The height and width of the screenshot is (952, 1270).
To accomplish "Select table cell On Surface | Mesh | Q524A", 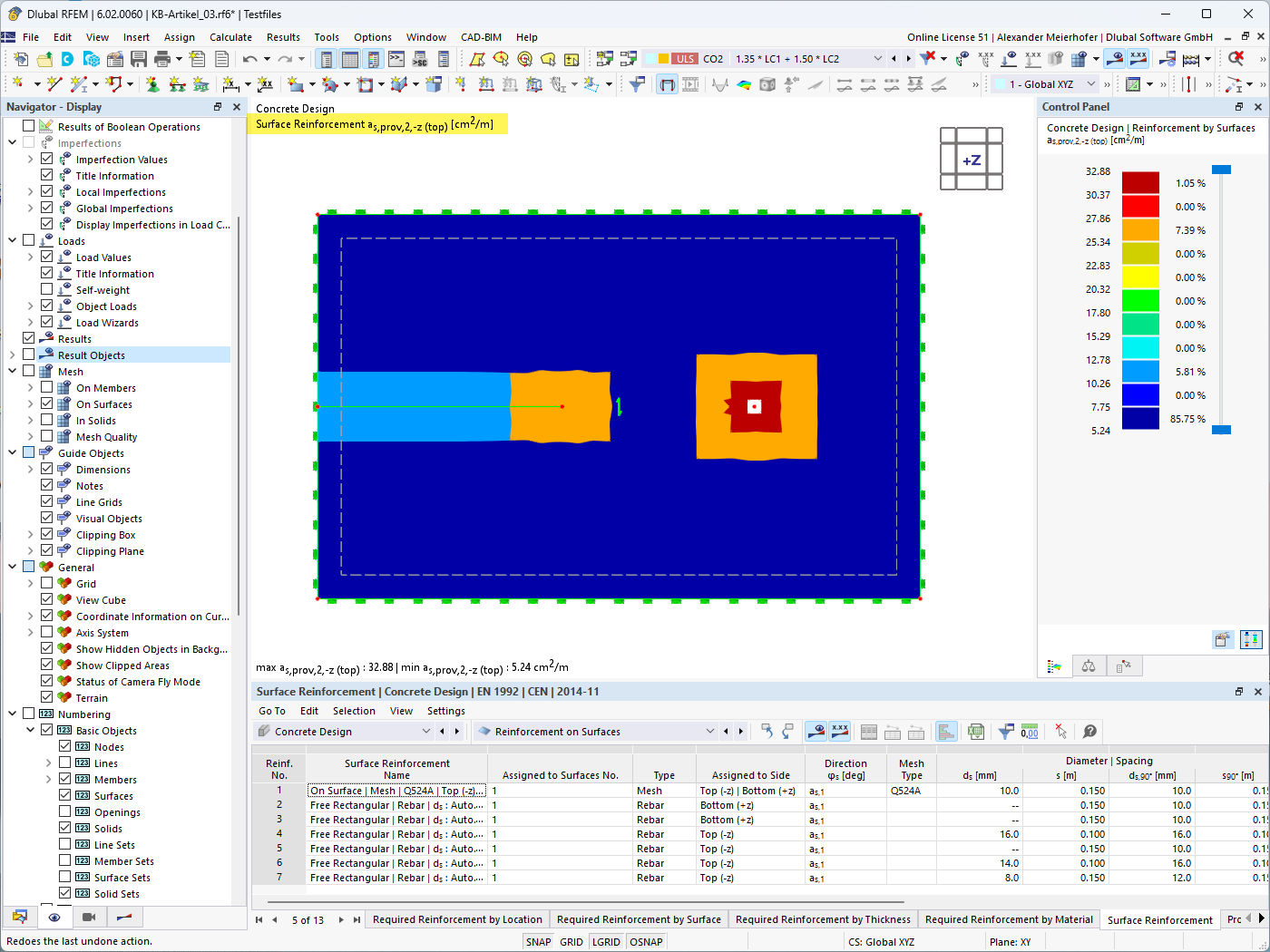I will click(x=397, y=791).
